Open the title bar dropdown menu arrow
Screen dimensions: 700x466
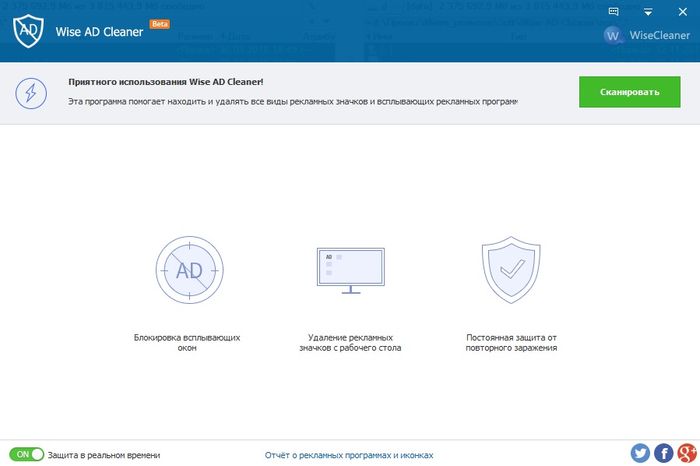click(648, 12)
